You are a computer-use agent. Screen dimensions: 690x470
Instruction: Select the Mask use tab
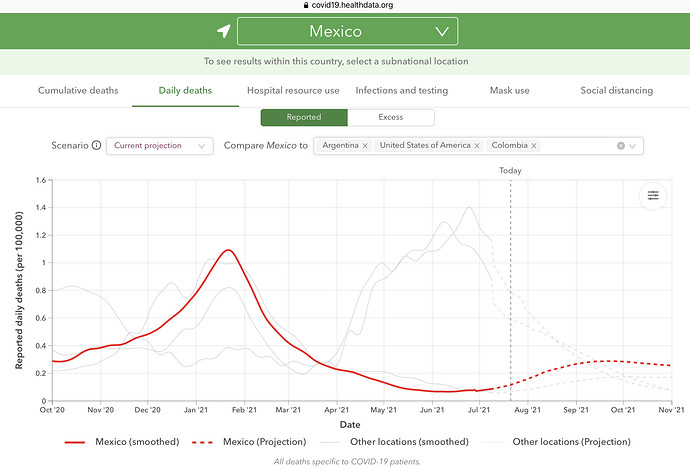point(509,90)
